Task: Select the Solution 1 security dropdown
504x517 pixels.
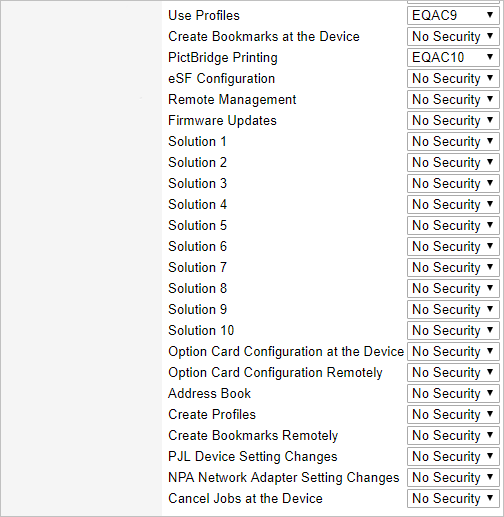Action: (453, 141)
